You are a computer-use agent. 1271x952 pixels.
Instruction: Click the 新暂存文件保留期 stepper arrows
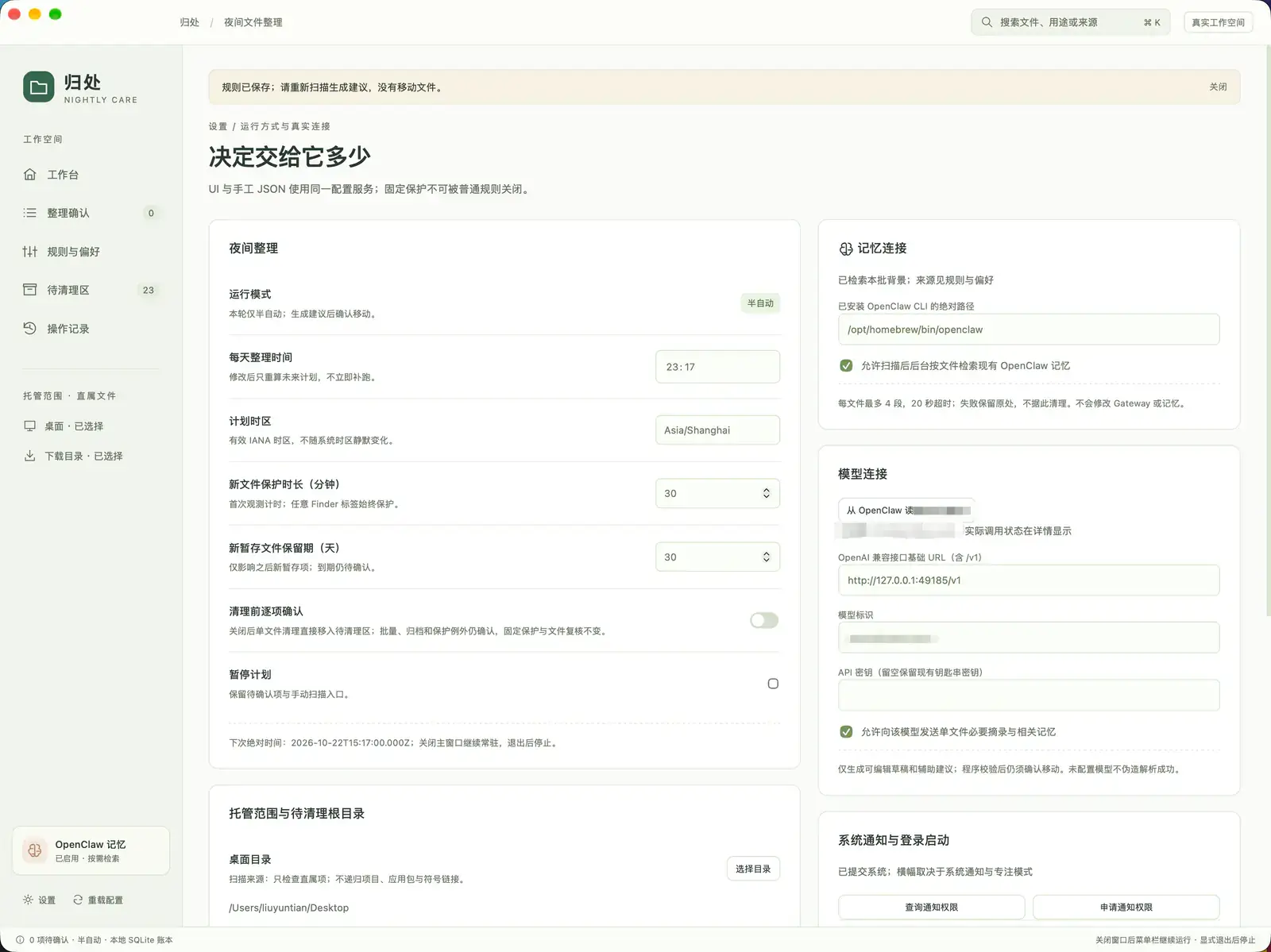tap(766, 557)
